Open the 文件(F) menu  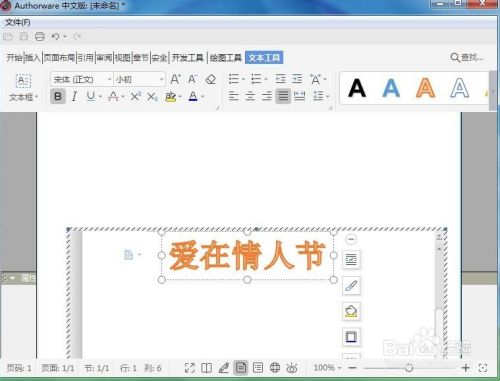pos(17,22)
